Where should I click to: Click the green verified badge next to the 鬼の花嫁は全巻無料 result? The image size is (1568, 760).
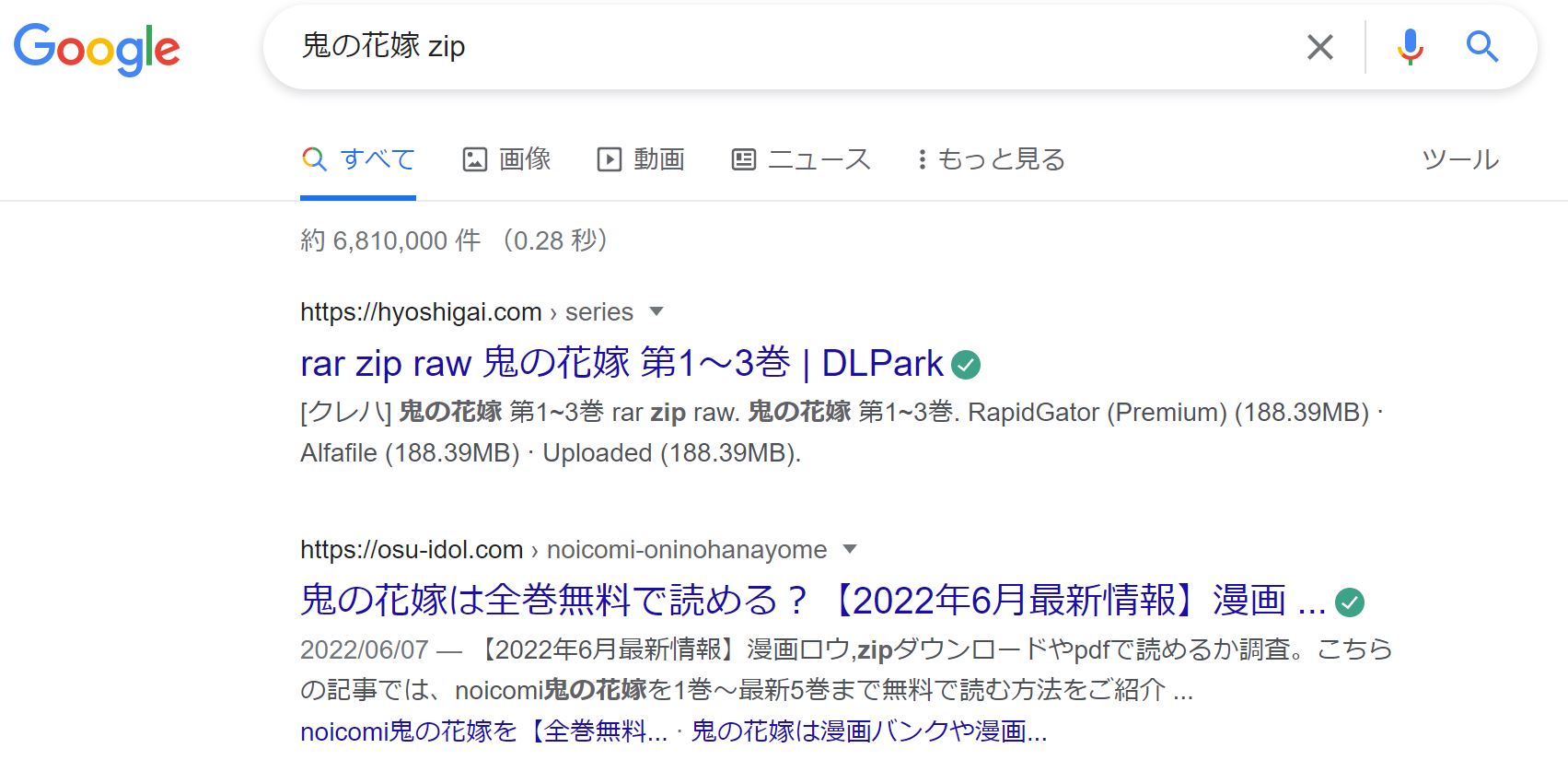[1350, 602]
